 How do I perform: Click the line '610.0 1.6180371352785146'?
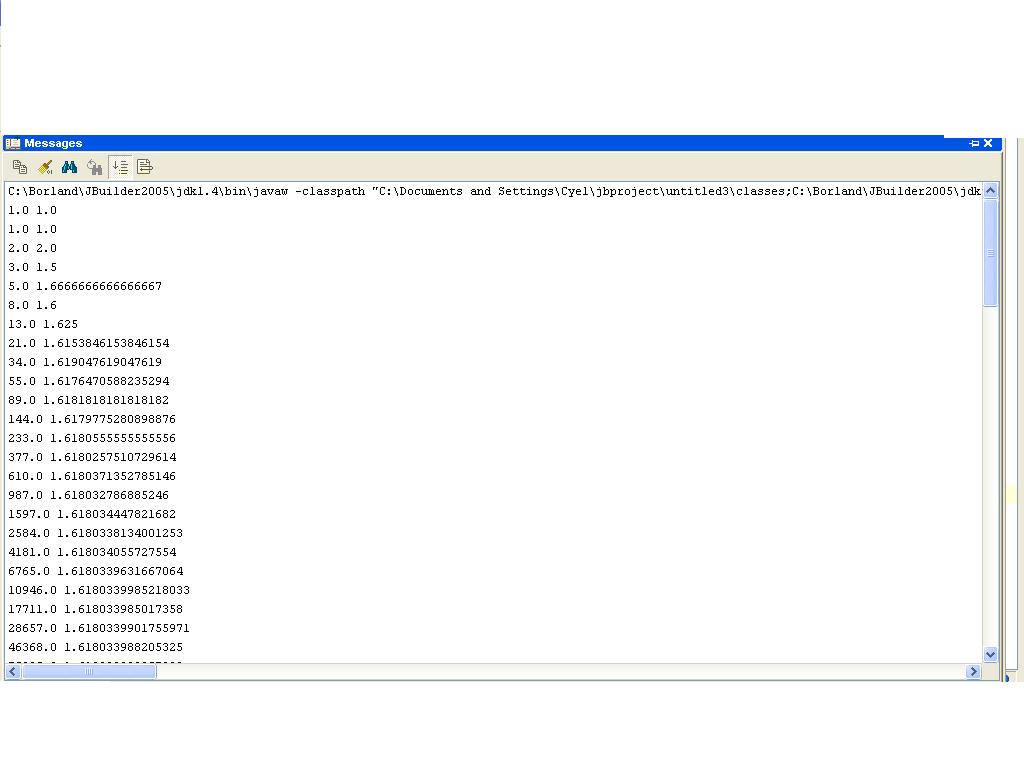(92, 476)
